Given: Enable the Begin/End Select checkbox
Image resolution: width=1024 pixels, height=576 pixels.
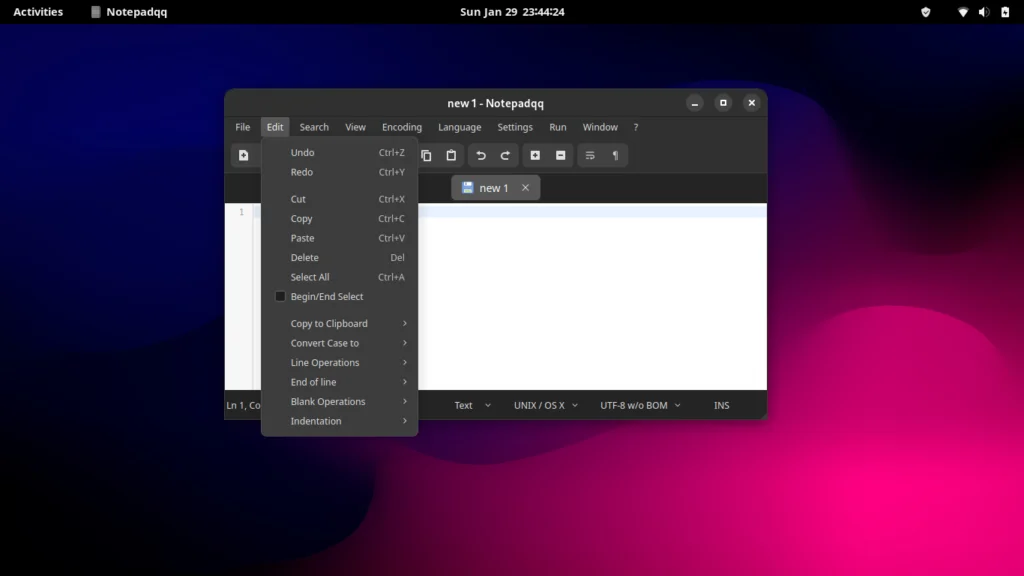Looking at the screenshot, I should coord(281,297).
